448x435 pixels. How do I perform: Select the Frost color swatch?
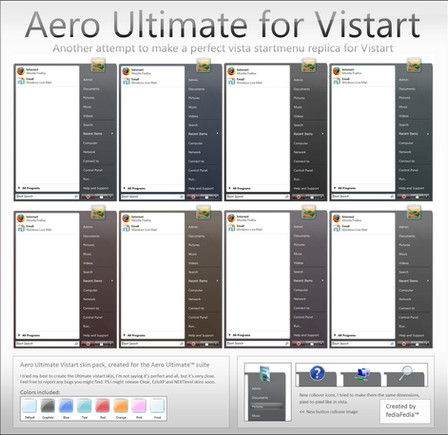point(157,406)
